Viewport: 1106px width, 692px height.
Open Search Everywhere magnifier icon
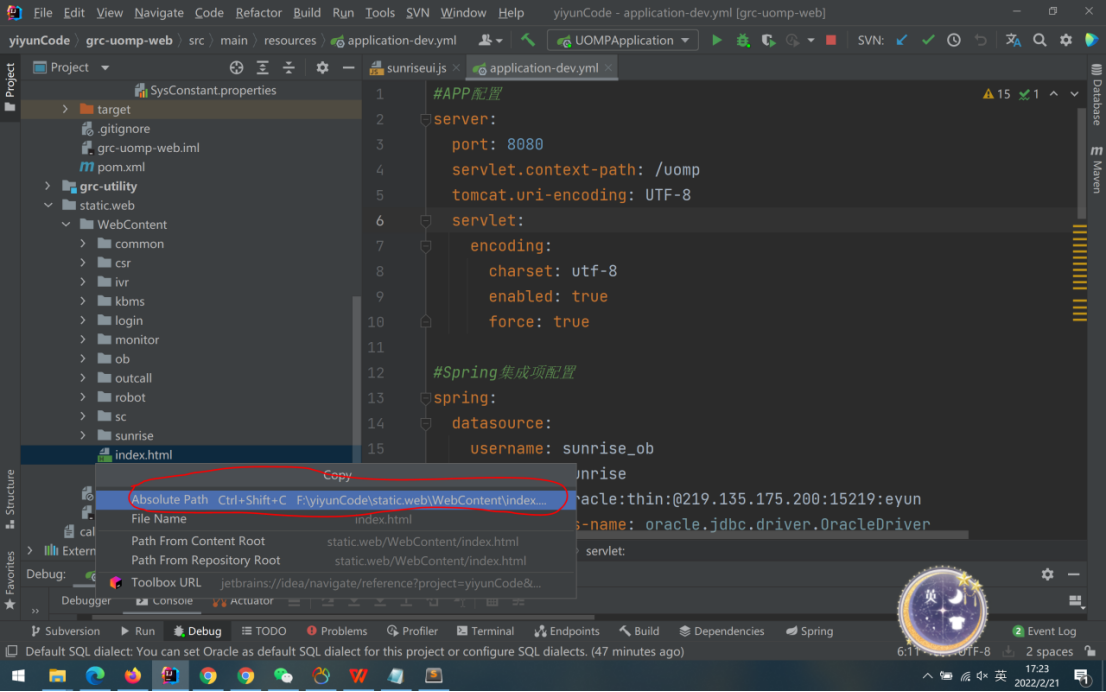(x=1040, y=41)
